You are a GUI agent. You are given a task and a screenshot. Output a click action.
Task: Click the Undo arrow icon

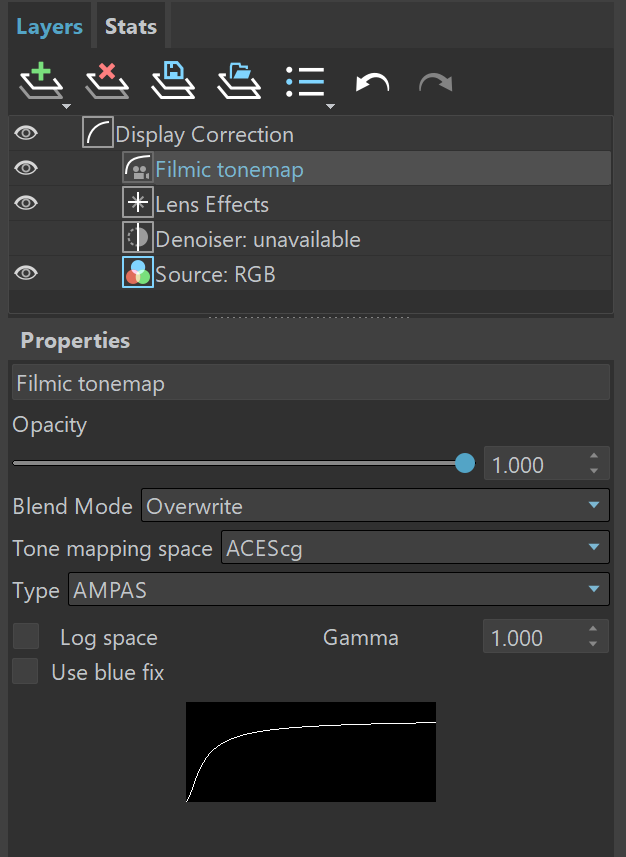click(372, 83)
